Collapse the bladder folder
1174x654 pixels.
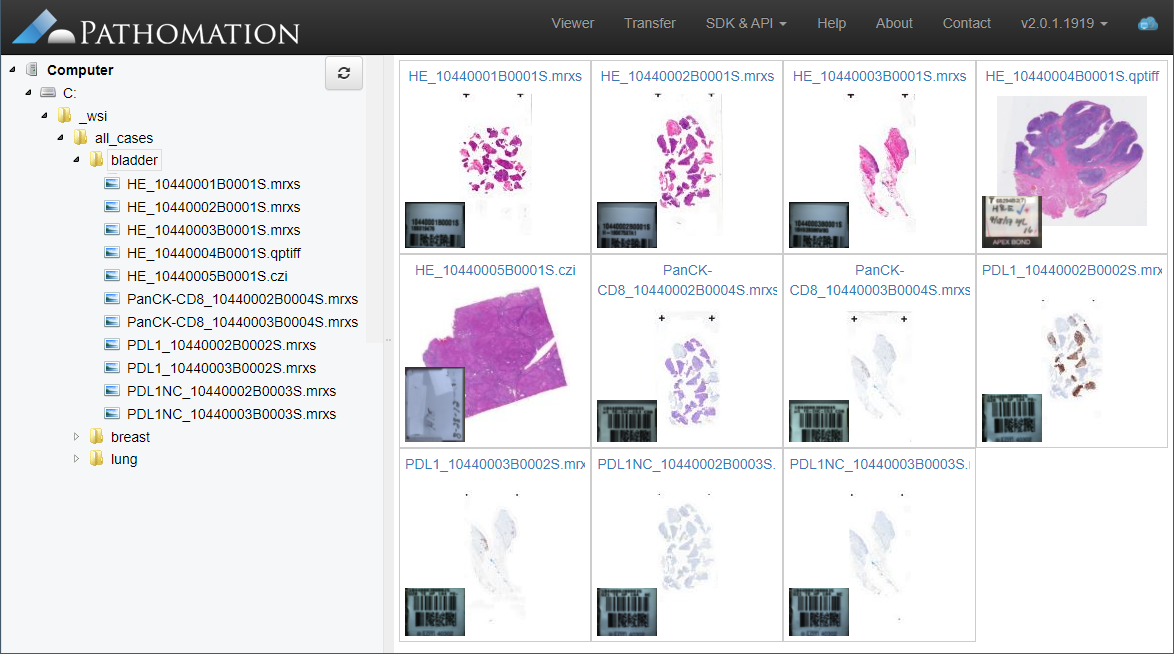click(76, 160)
